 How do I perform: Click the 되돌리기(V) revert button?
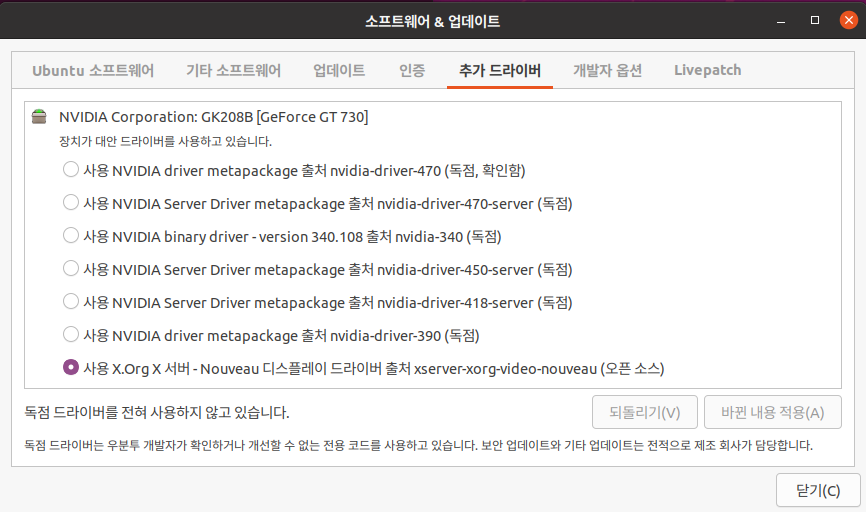click(645, 412)
